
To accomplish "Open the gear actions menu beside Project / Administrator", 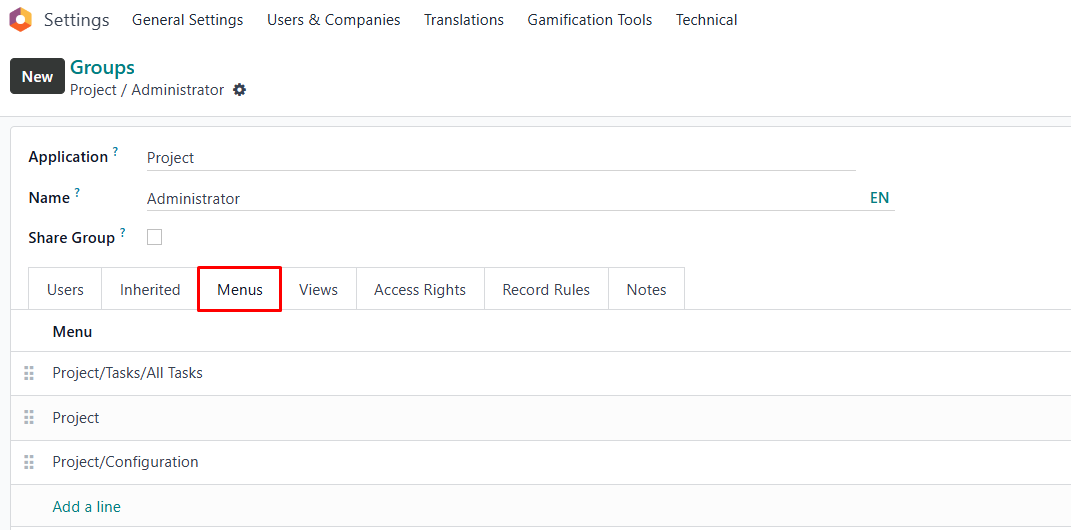I will coord(239,90).
